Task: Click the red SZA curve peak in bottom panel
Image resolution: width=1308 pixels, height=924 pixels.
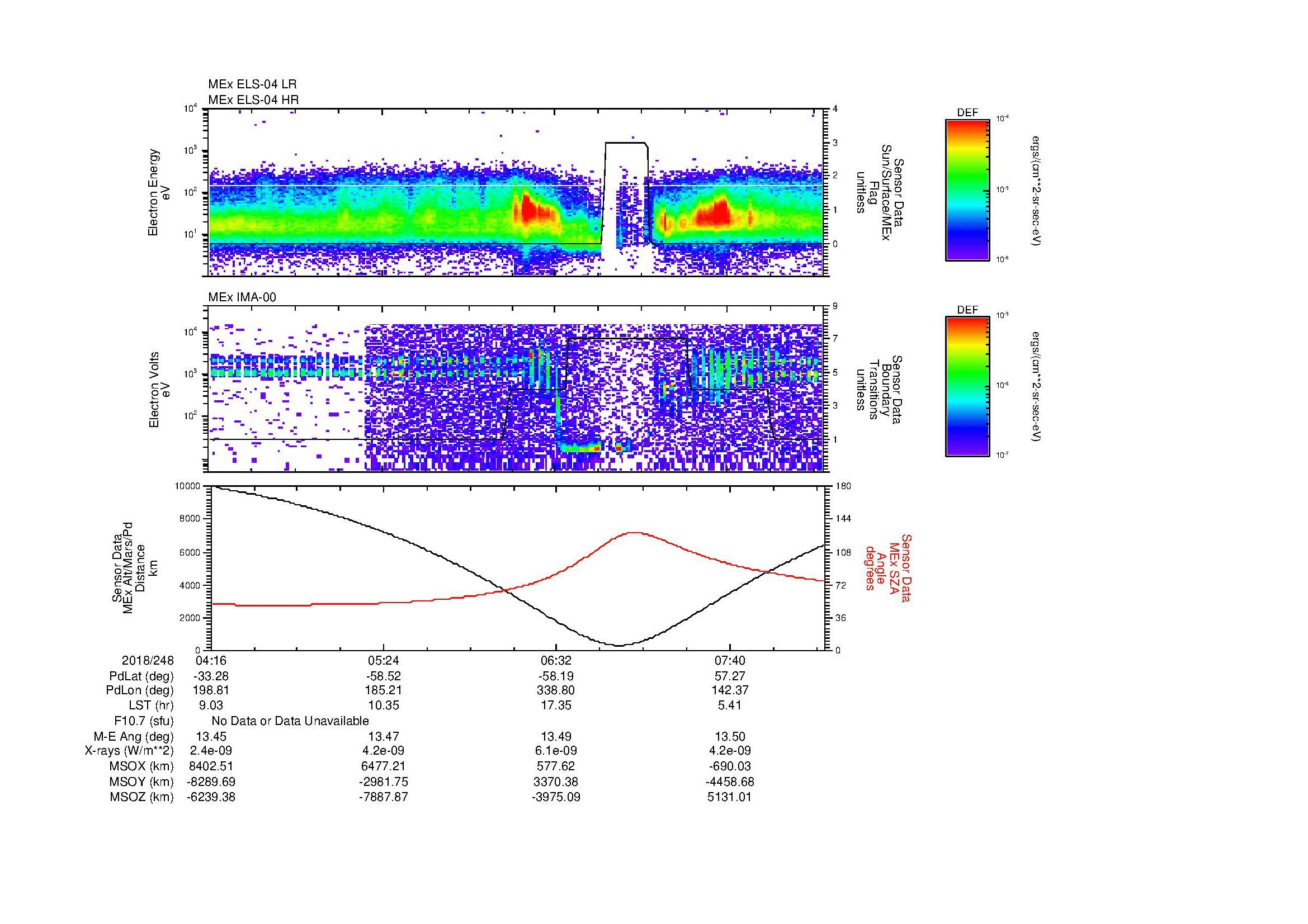Action: [x=634, y=533]
